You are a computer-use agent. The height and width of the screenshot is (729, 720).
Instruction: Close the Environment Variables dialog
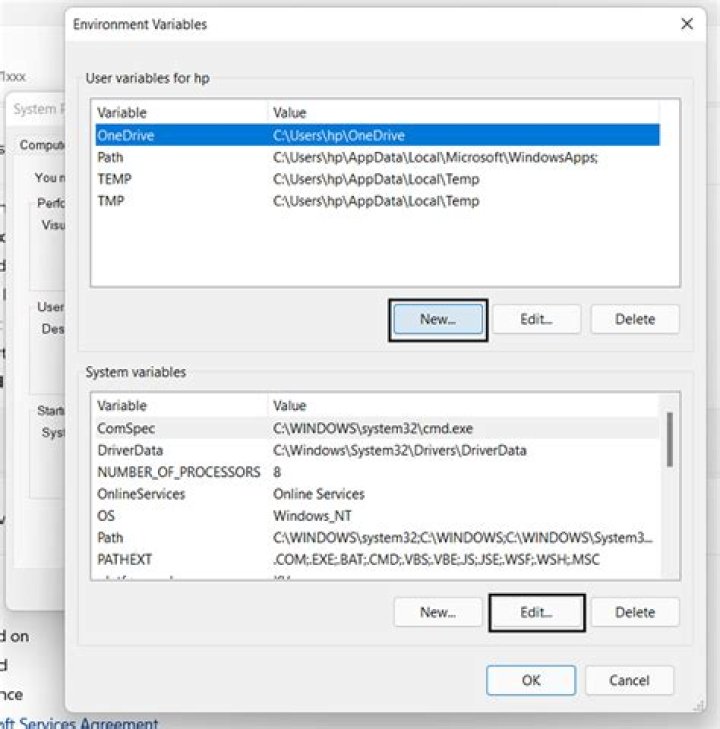(687, 24)
